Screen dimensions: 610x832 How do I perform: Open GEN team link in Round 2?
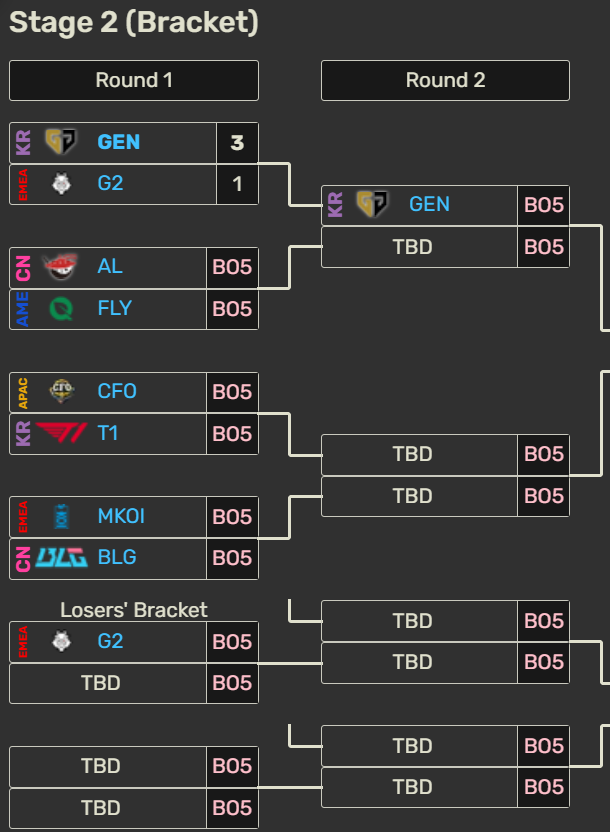point(430,204)
